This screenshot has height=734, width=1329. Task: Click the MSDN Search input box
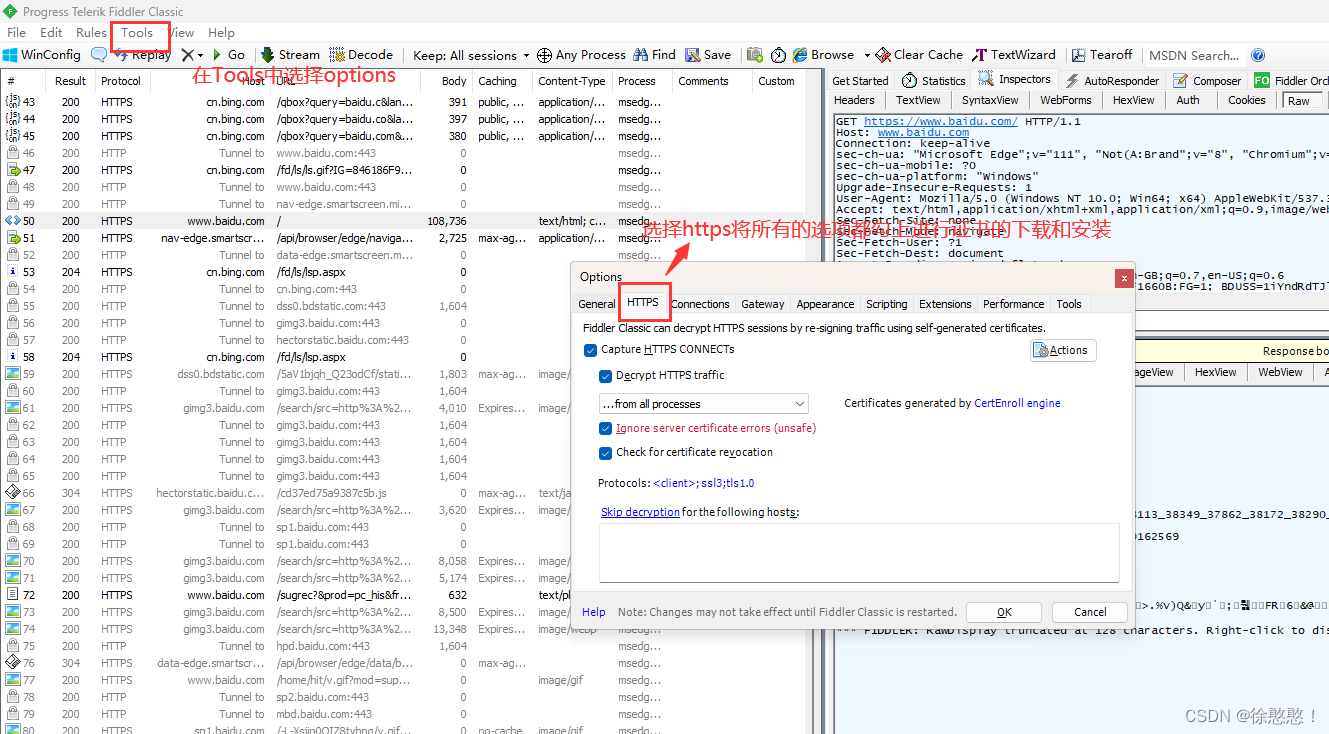click(1194, 55)
